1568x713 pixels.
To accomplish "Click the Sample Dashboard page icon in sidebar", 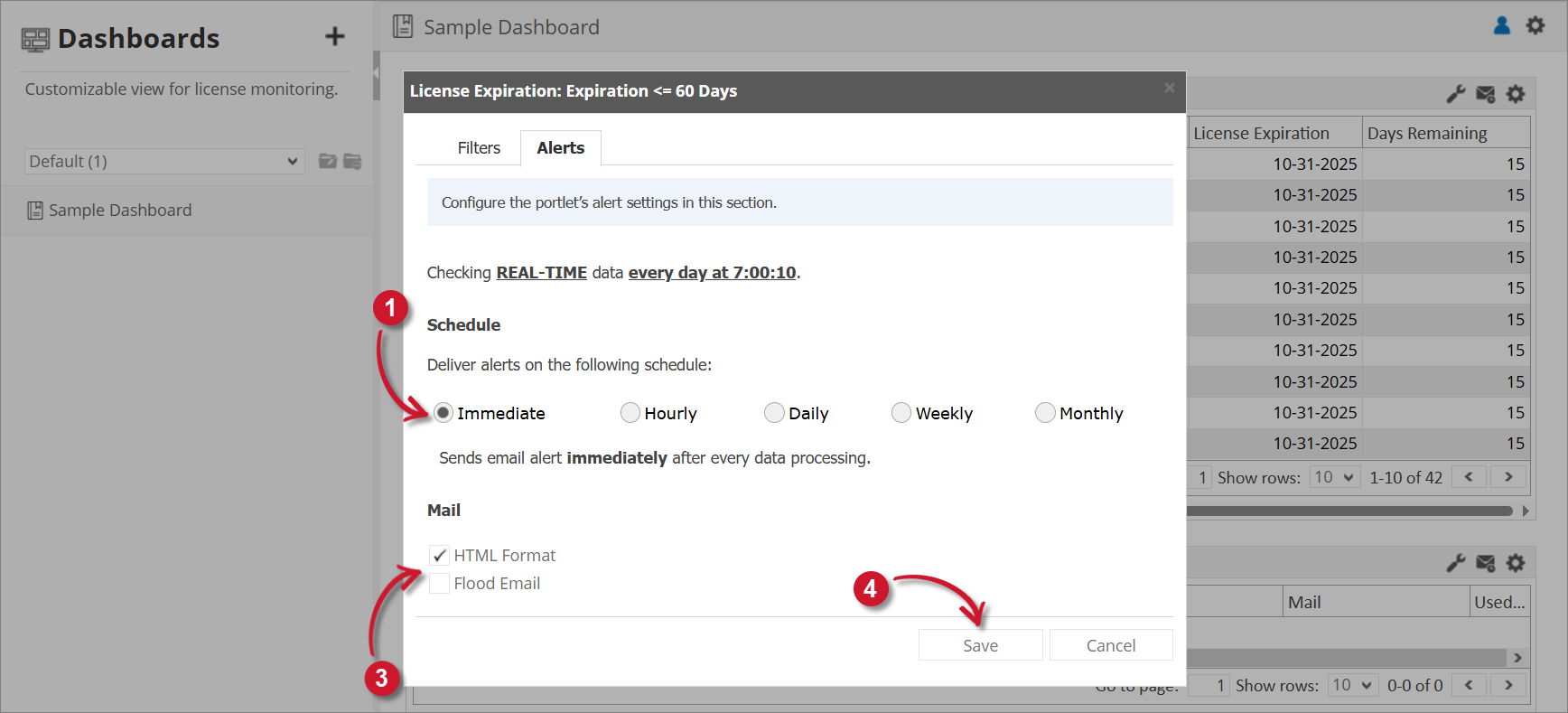I will [x=35, y=211].
